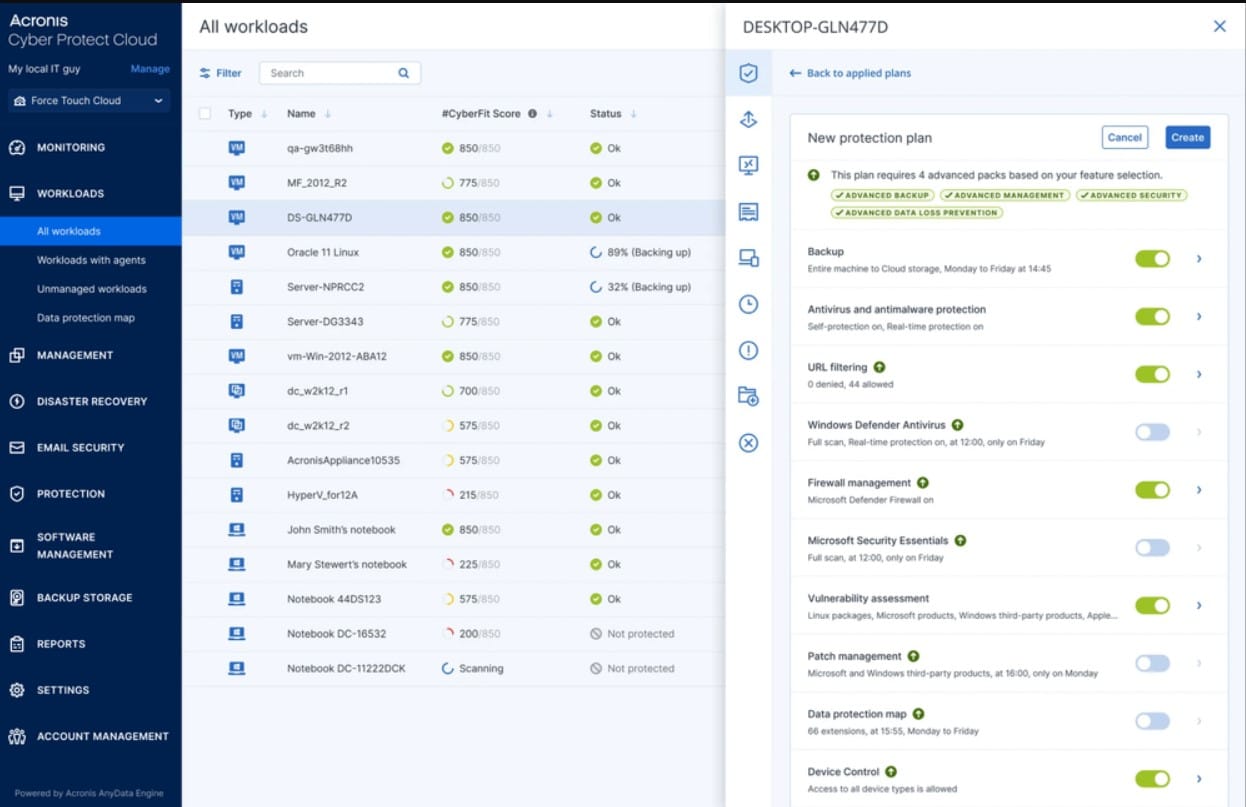Open the Filter control above the table

point(220,73)
